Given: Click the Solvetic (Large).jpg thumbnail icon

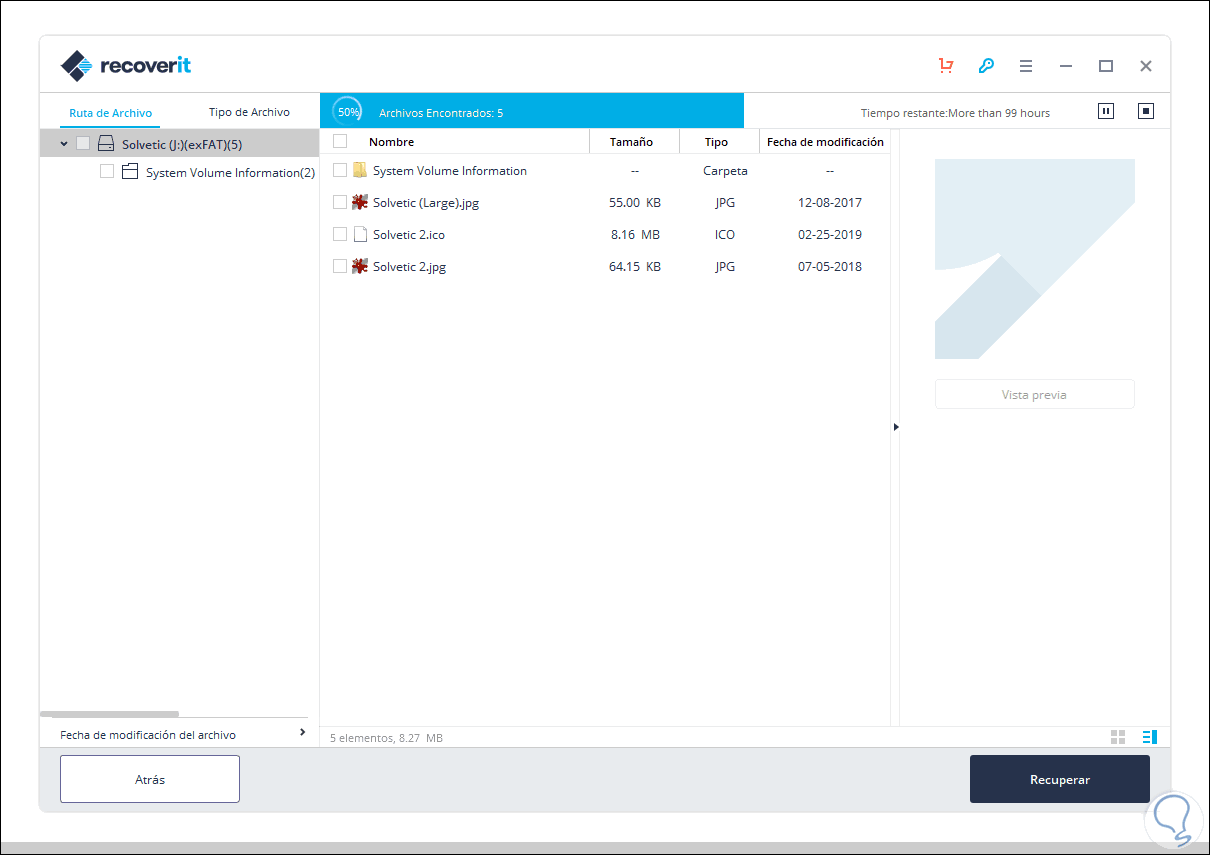Looking at the screenshot, I should click(360, 202).
